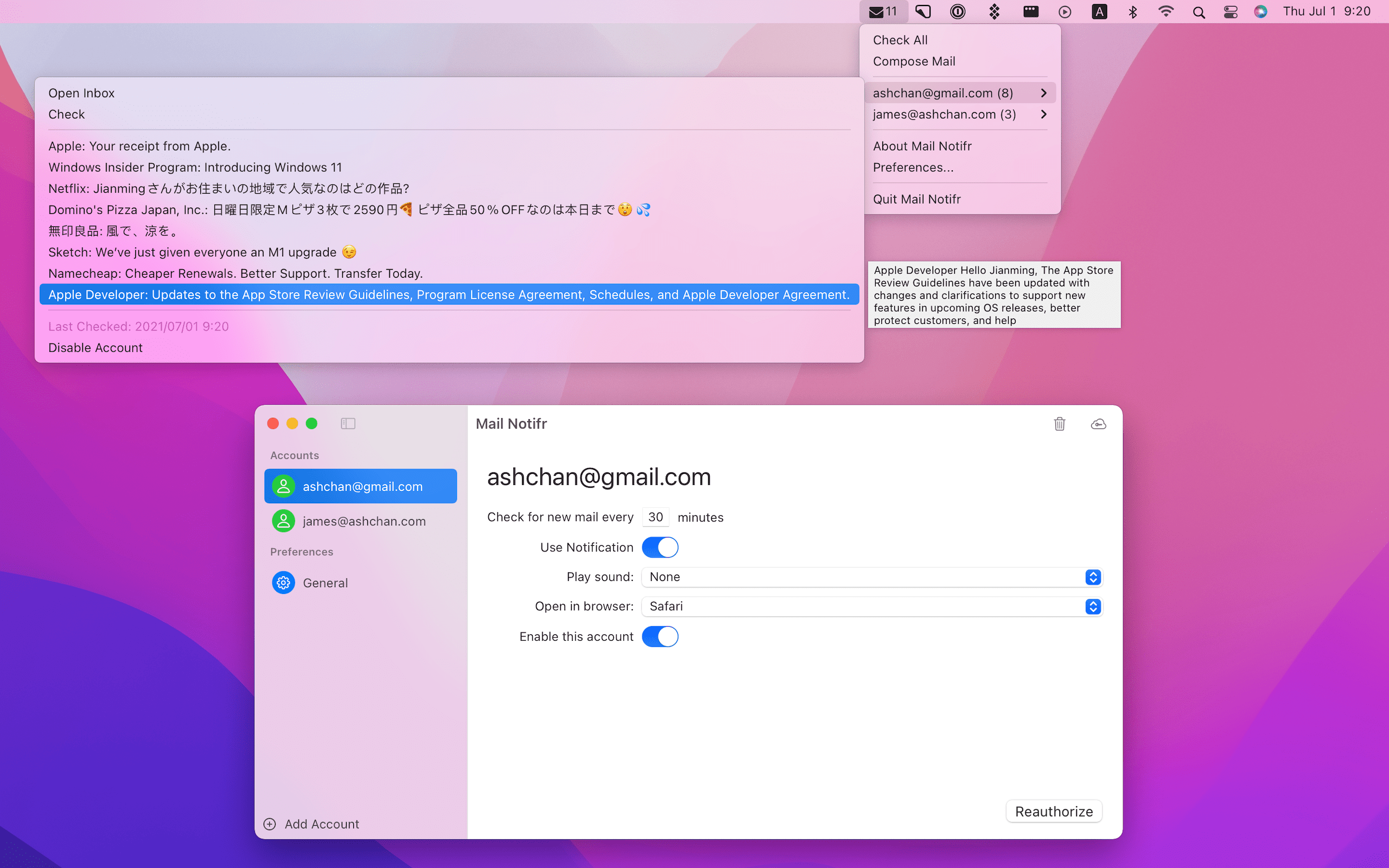This screenshot has height=868, width=1389.
Task: Toggle the Enable this account switch
Action: click(x=659, y=637)
